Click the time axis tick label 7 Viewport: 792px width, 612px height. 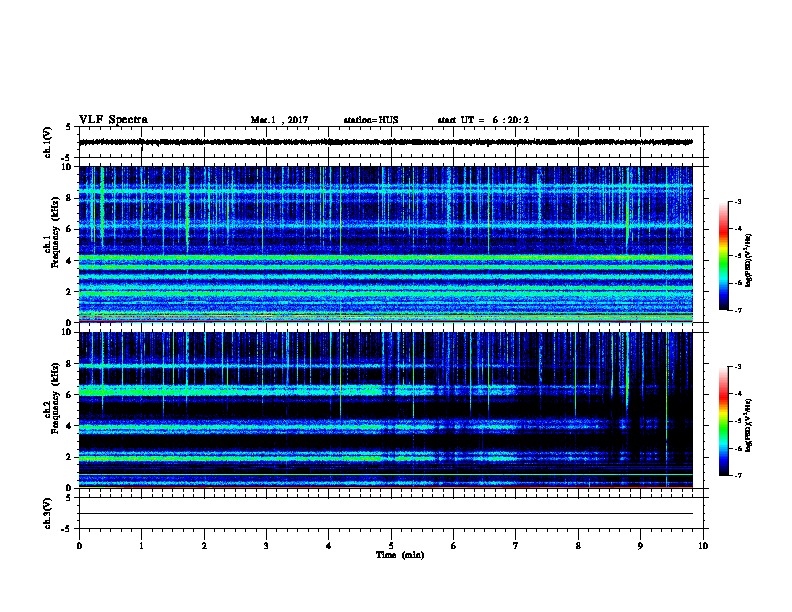pyautogui.click(x=516, y=546)
